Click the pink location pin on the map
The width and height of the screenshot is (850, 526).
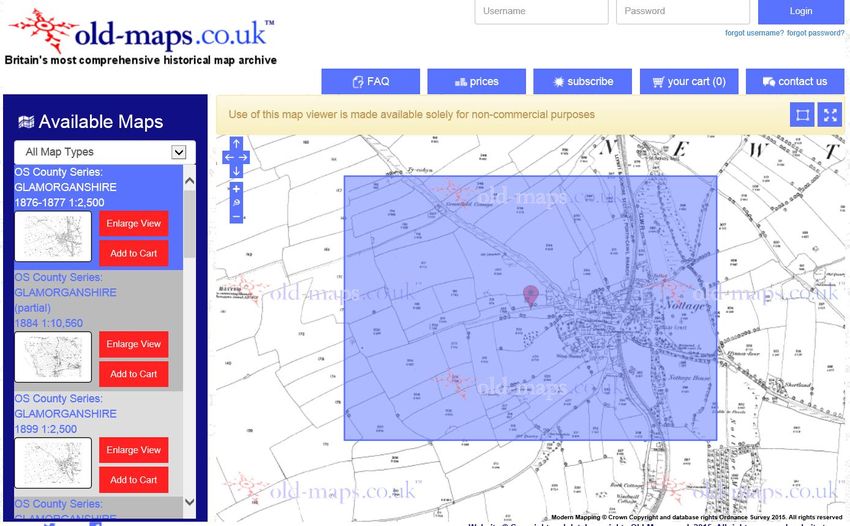[530, 295]
